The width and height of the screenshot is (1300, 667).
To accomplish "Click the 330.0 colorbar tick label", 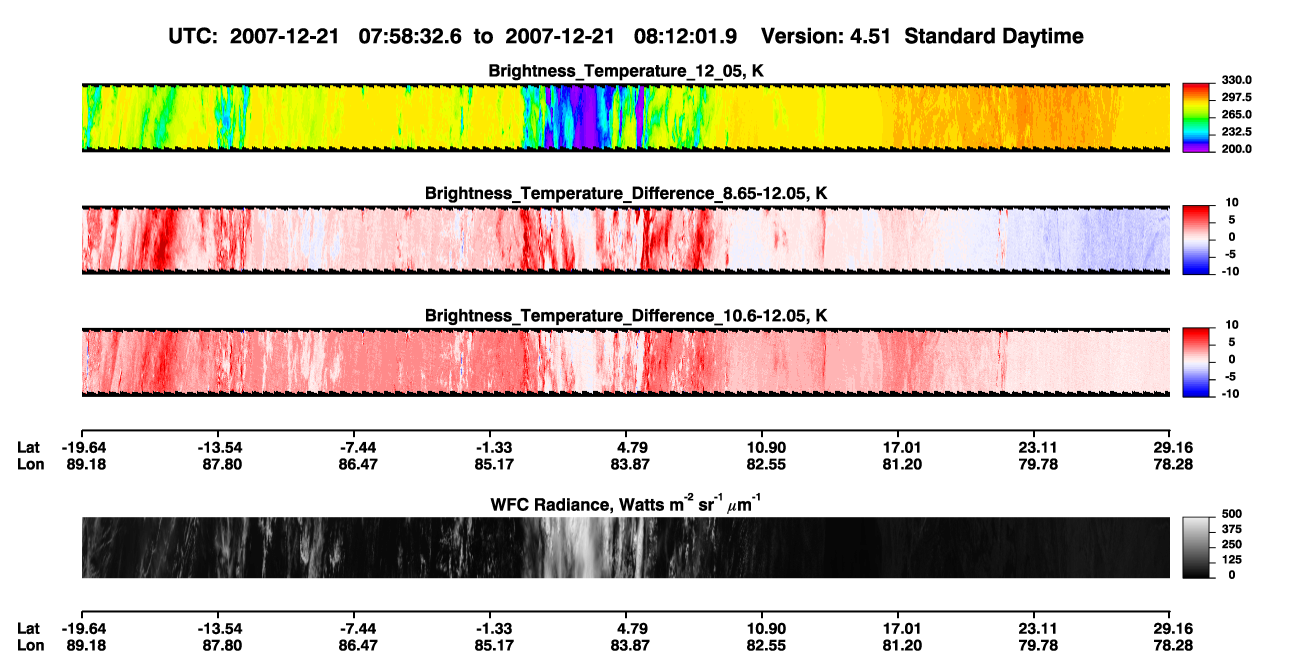I will (1236, 80).
